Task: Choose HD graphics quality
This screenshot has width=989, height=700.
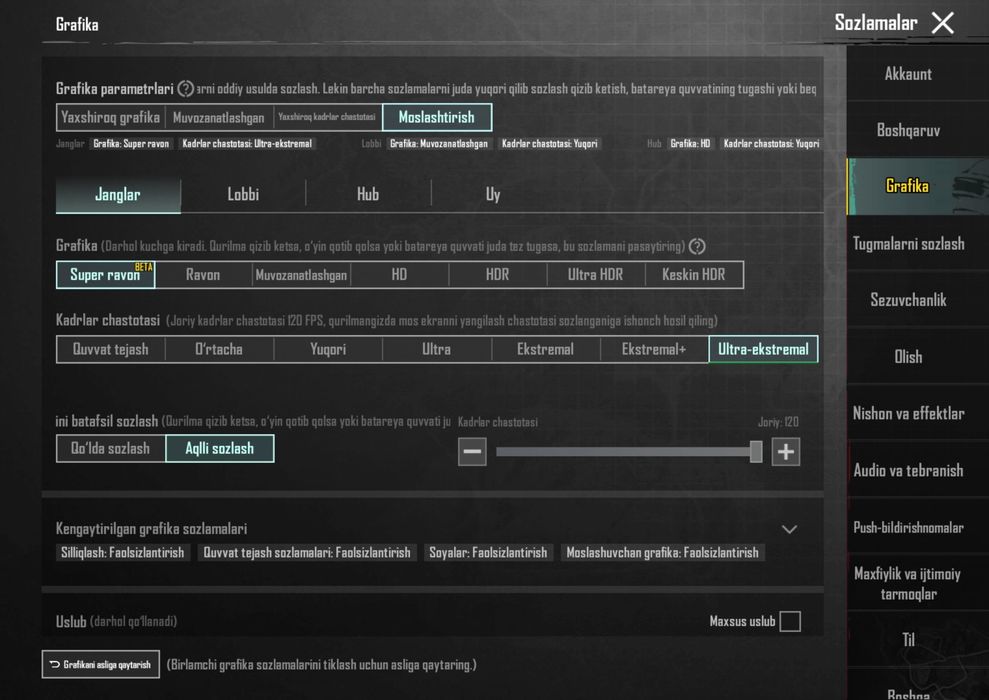Action: click(399, 275)
